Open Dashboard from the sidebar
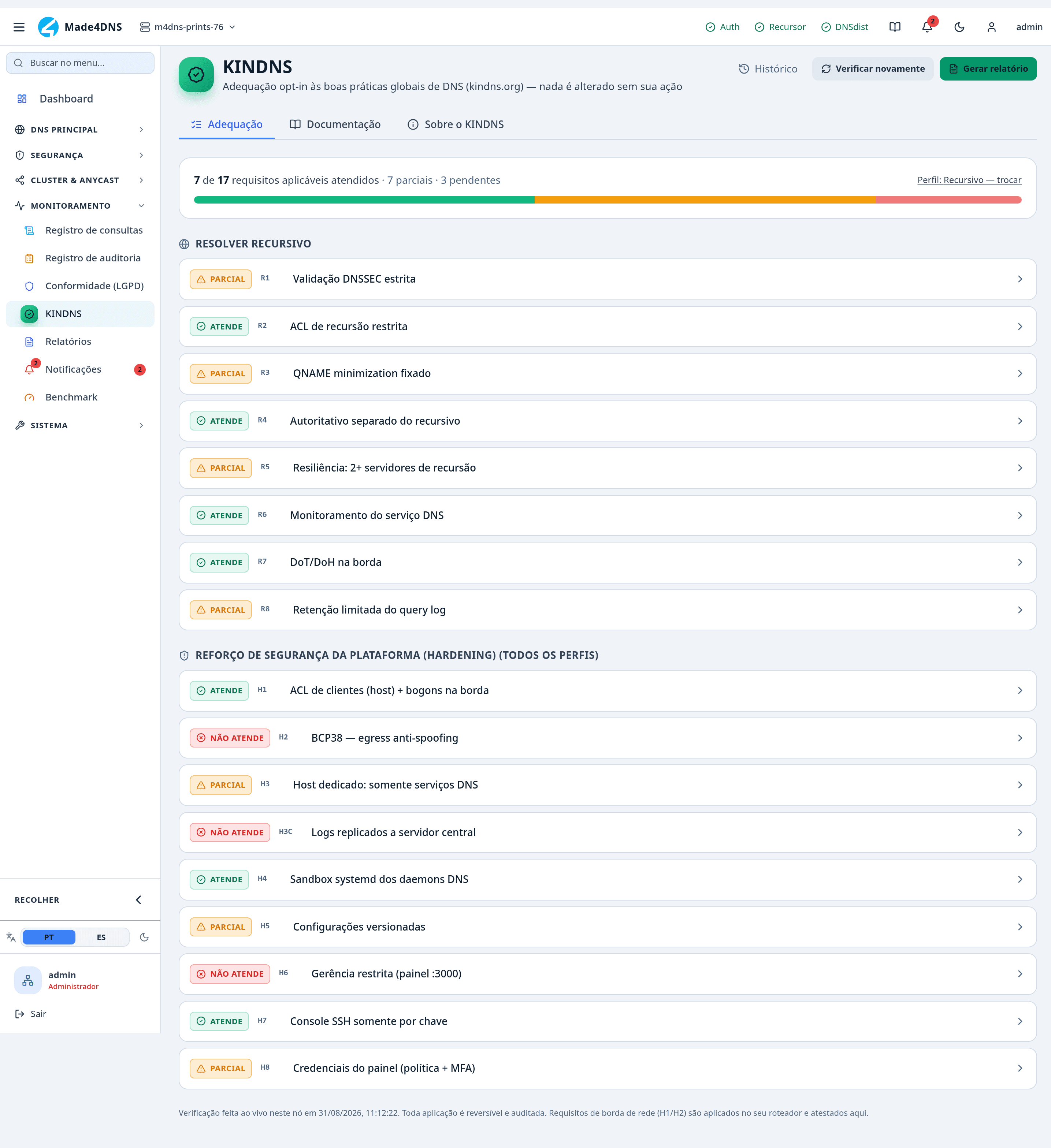The height and width of the screenshot is (1148, 1051). click(80, 98)
